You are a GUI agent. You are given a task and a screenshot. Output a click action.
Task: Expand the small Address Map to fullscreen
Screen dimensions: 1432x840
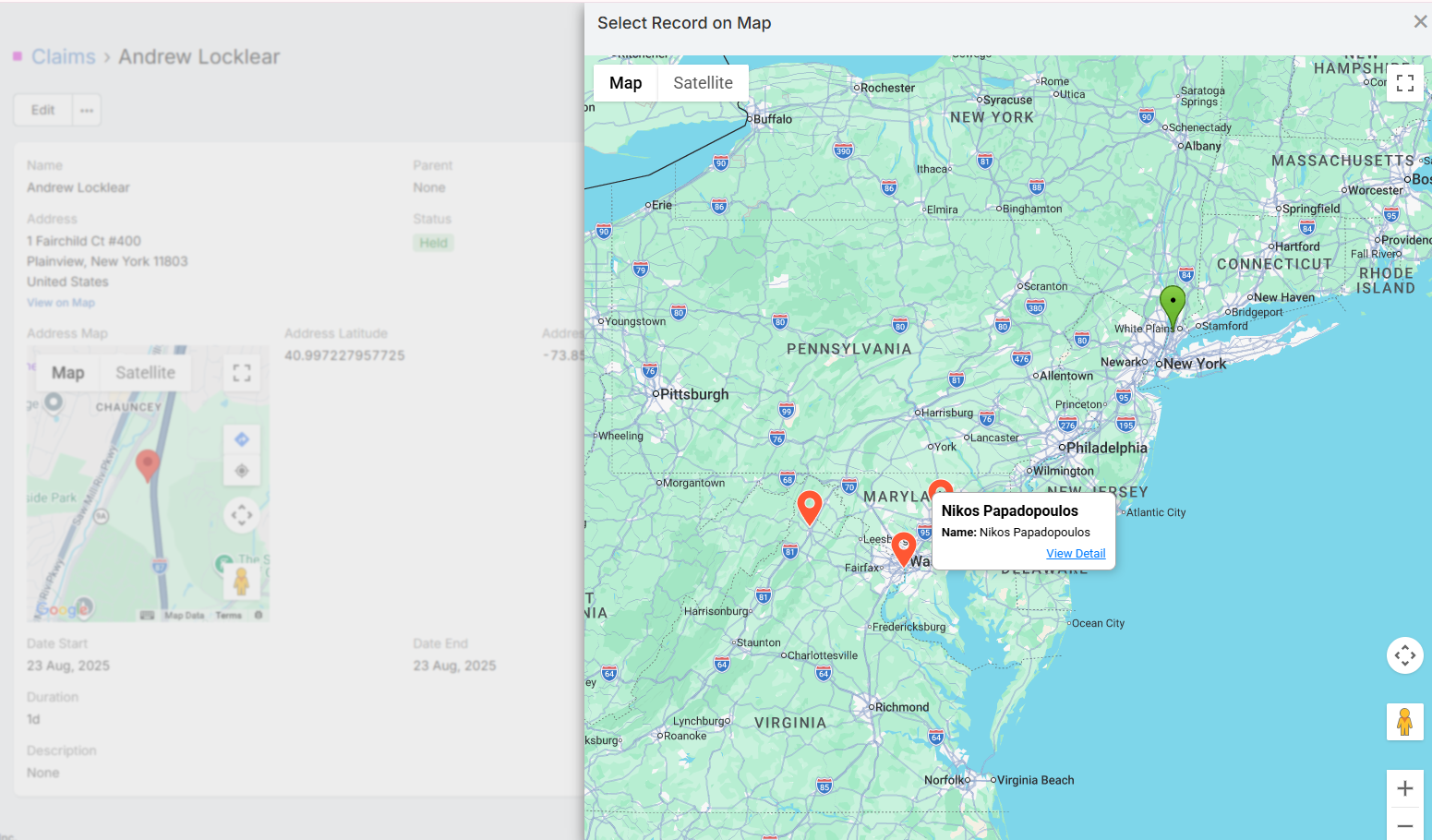click(x=242, y=373)
